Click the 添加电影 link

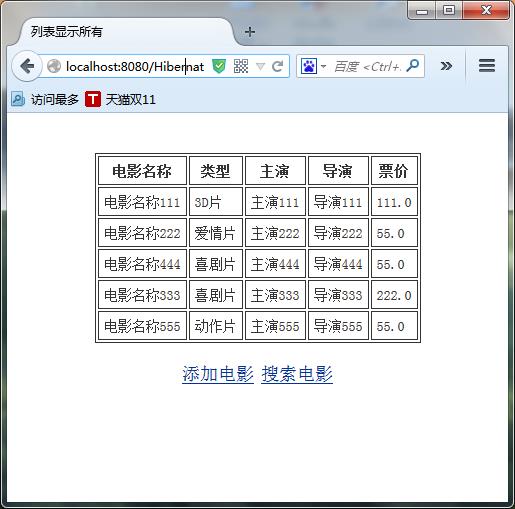(218, 374)
